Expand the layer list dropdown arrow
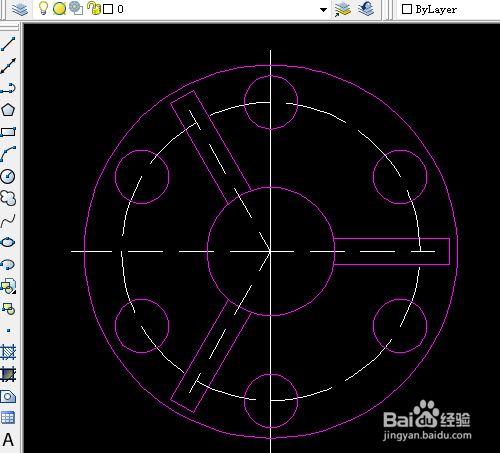This screenshot has width=500, height=453. pyautogui.click(x=323, y=10)
